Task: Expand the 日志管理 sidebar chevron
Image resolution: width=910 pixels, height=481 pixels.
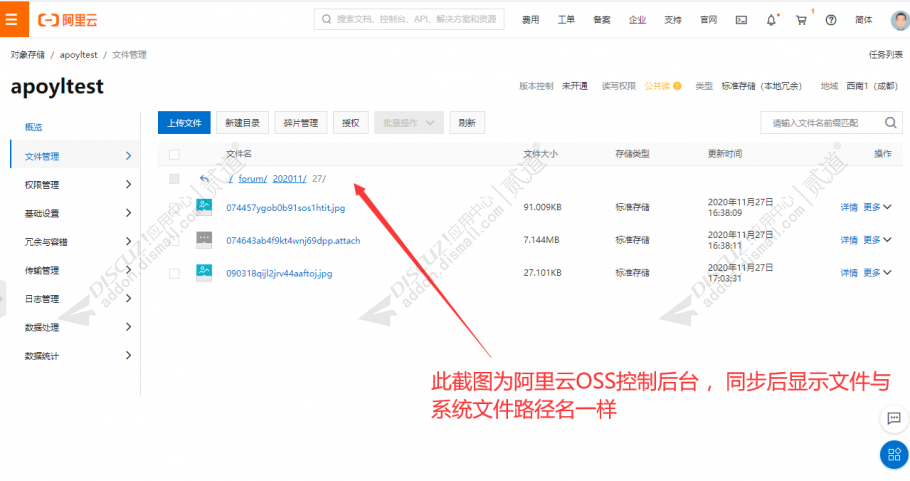Action: pyautogui.click(x=128, y=298)
